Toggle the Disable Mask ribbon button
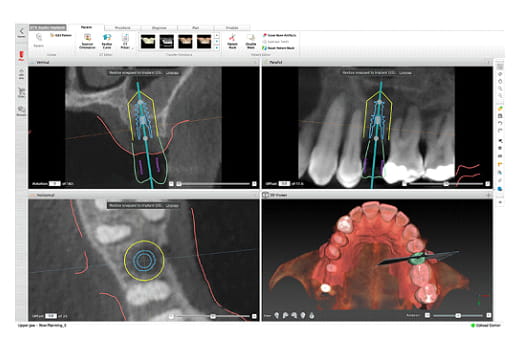 point(251,41)
